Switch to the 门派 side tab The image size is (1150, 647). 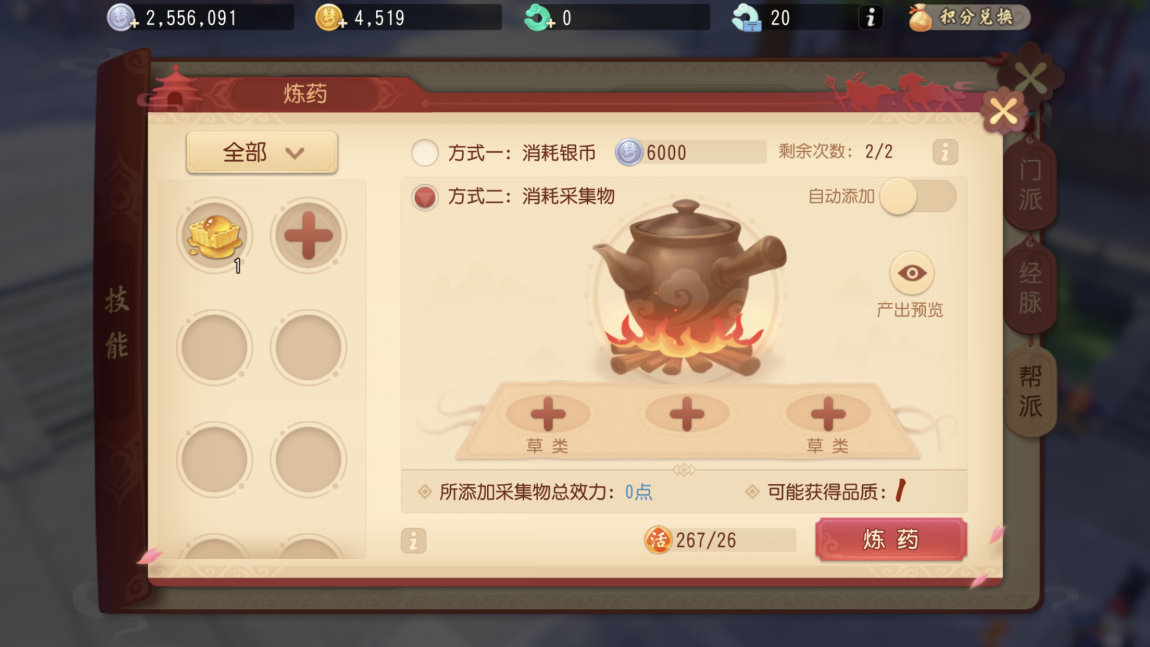pyautogui.click(x=1030, y=184)
